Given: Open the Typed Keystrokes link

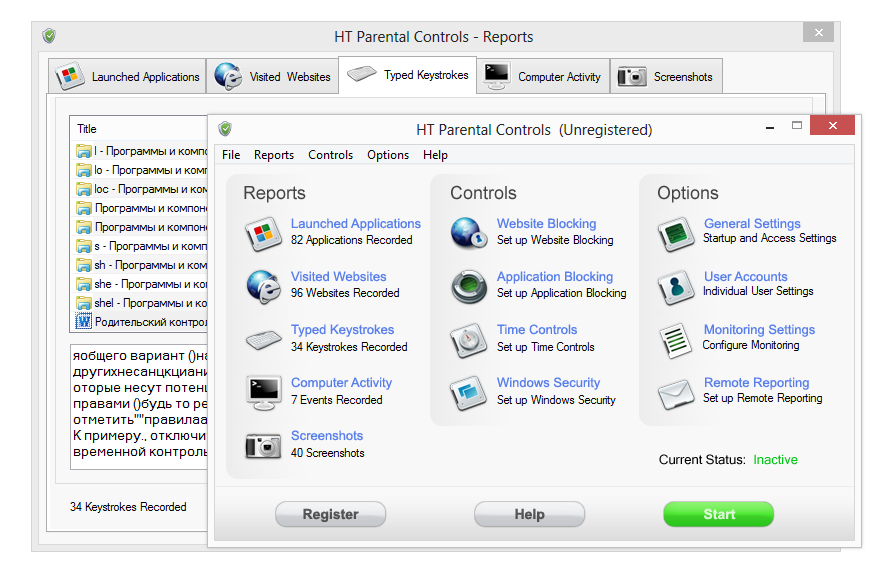Looking at the screenshot, I should [342, 330].
